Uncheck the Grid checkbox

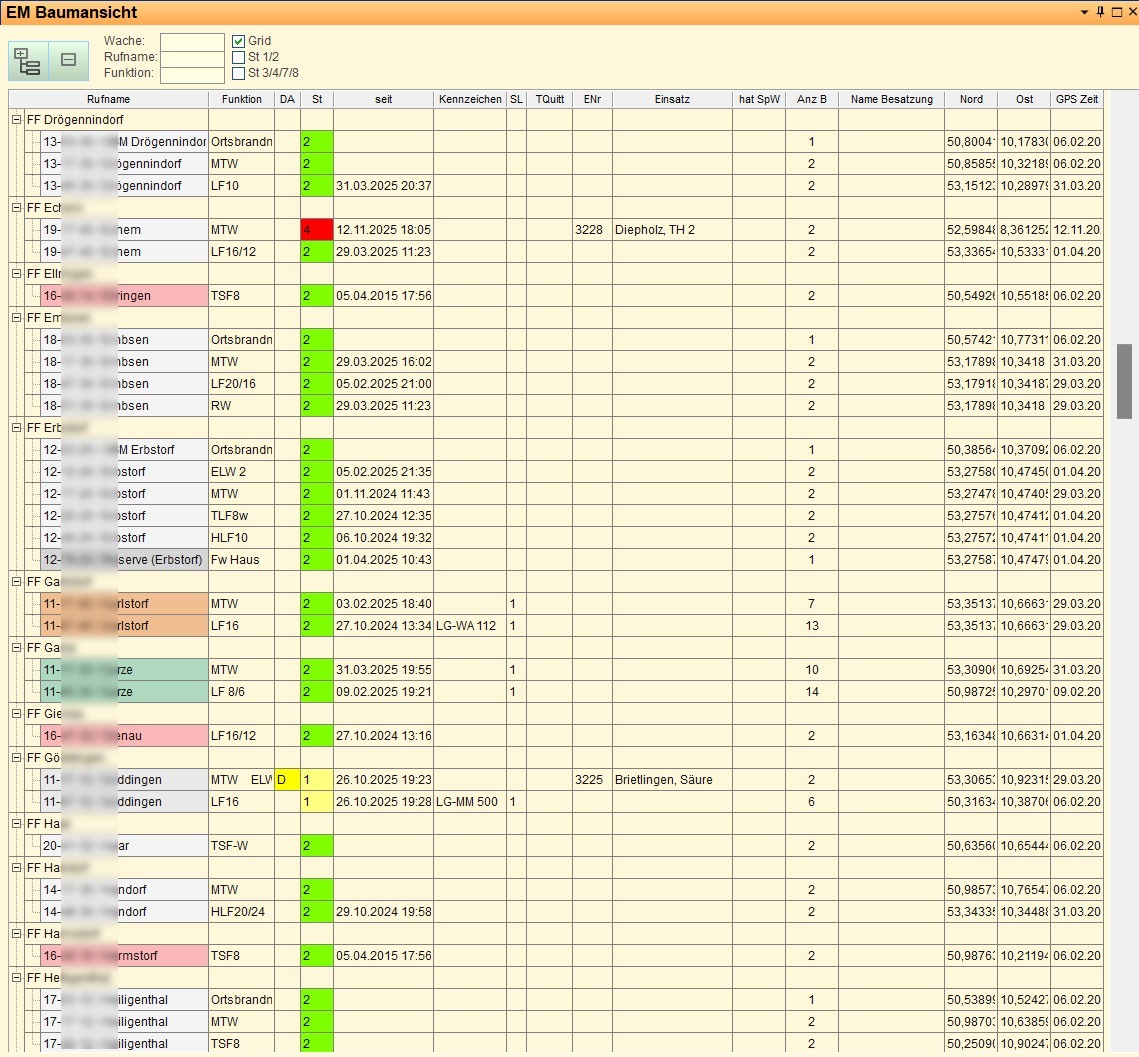click(239, 41)
